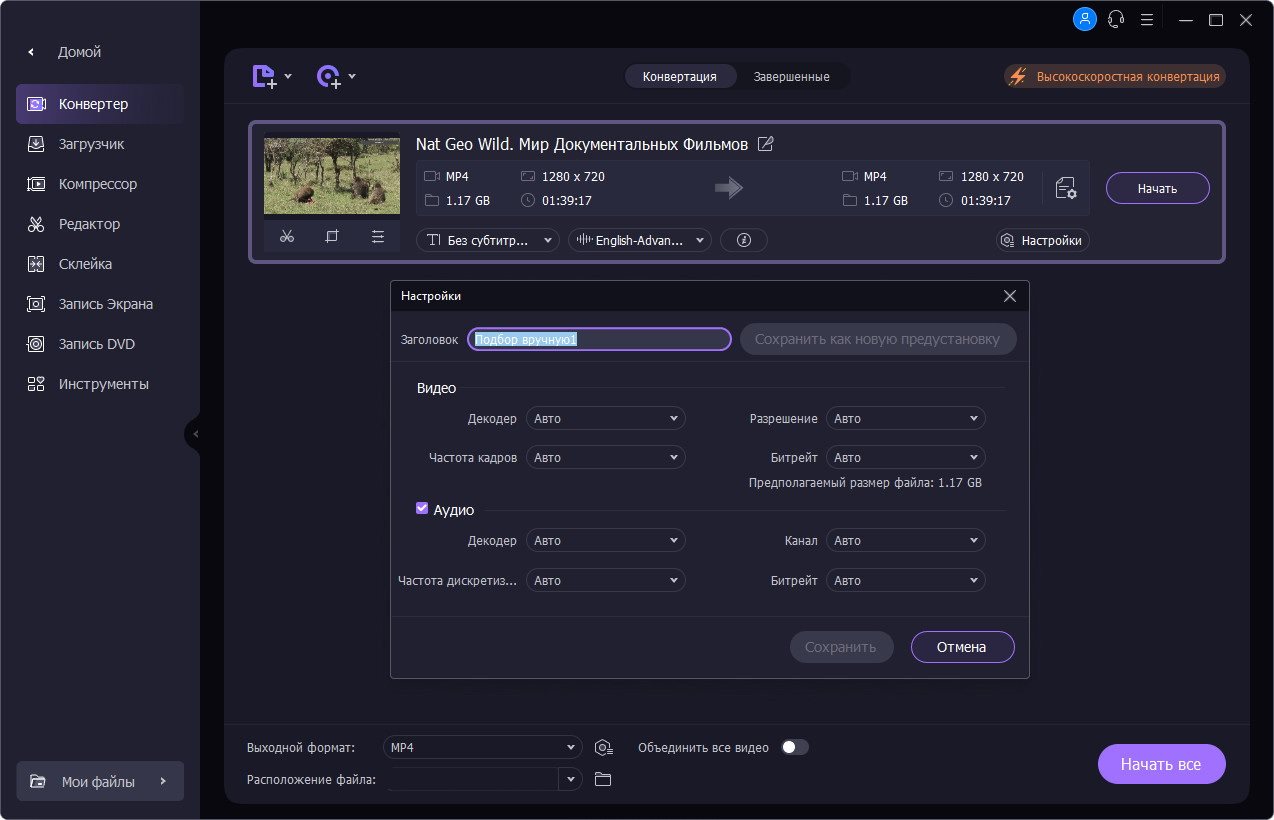
Task: Click the effects sliders icon under thumbnail
Action: pyautogui.click(x=377, y=237)
